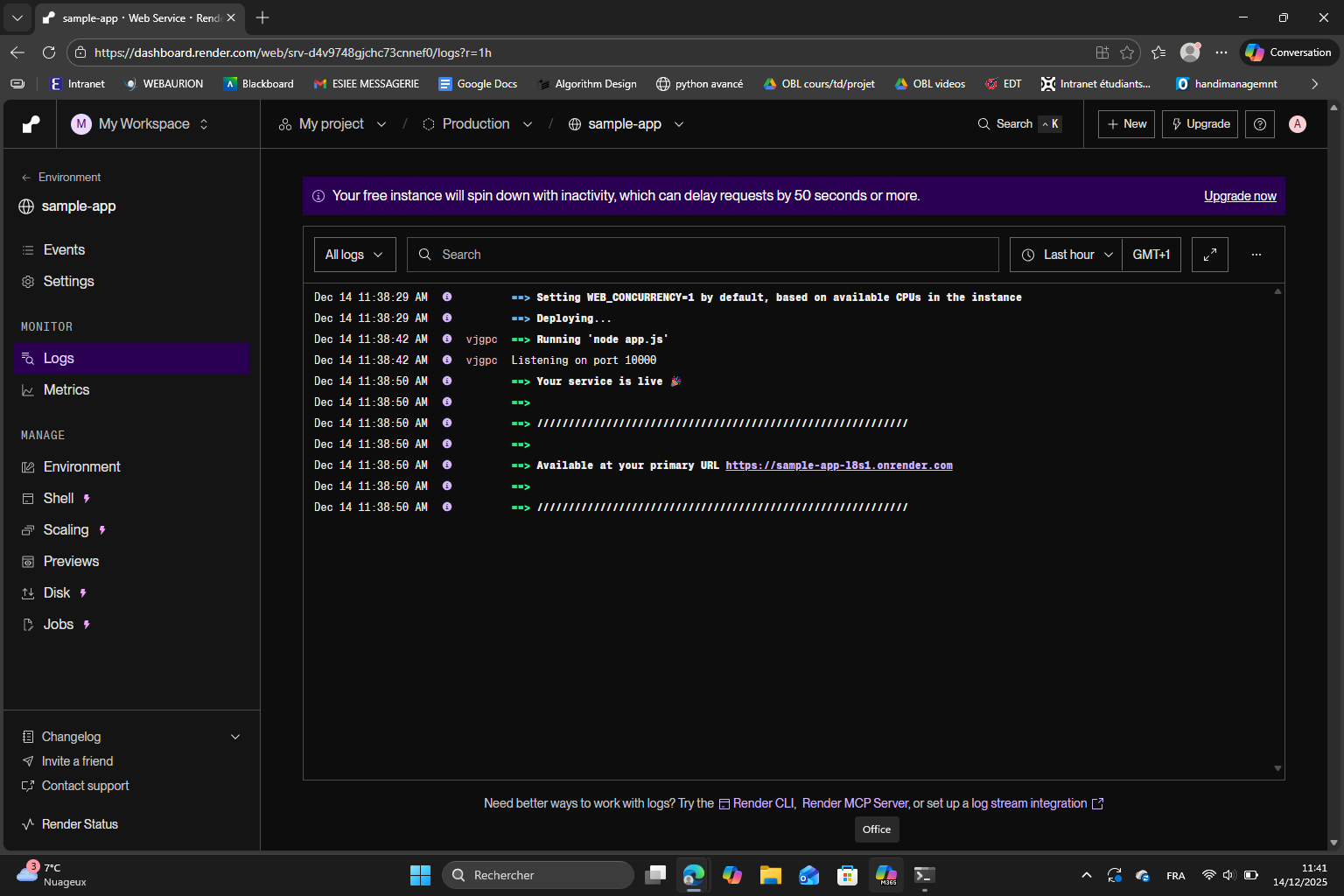
Task: Click info icon on 'Deploying...' log line
Action: point(447,318)
